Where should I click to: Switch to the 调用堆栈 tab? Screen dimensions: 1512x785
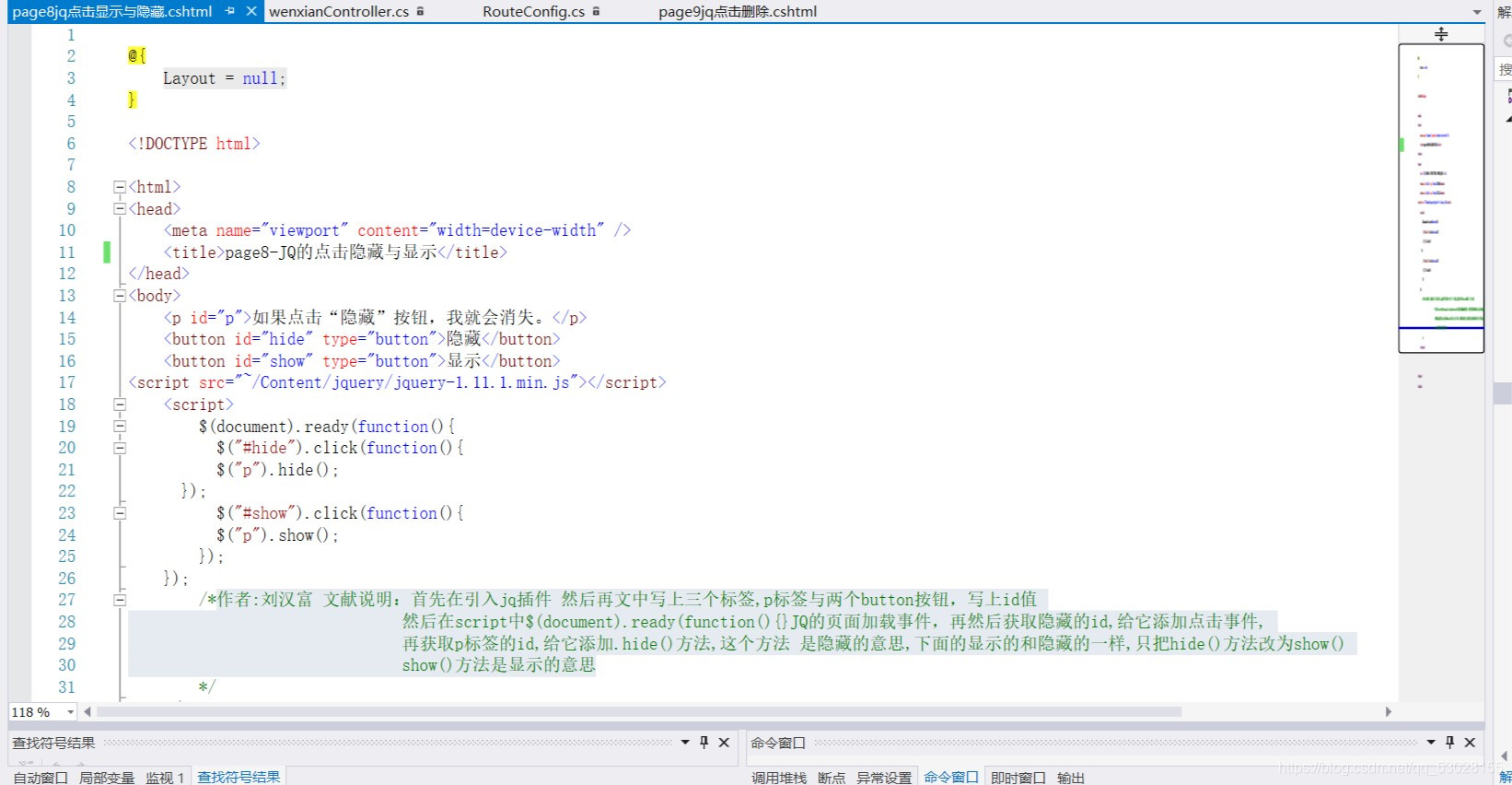coord(779,778)
